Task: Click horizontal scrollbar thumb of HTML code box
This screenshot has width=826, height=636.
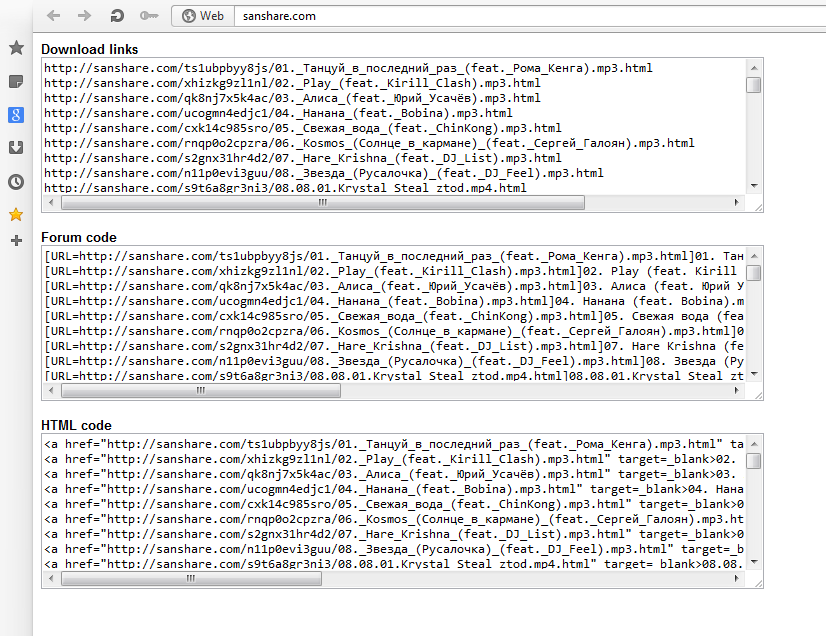Action: pos(191,579)
